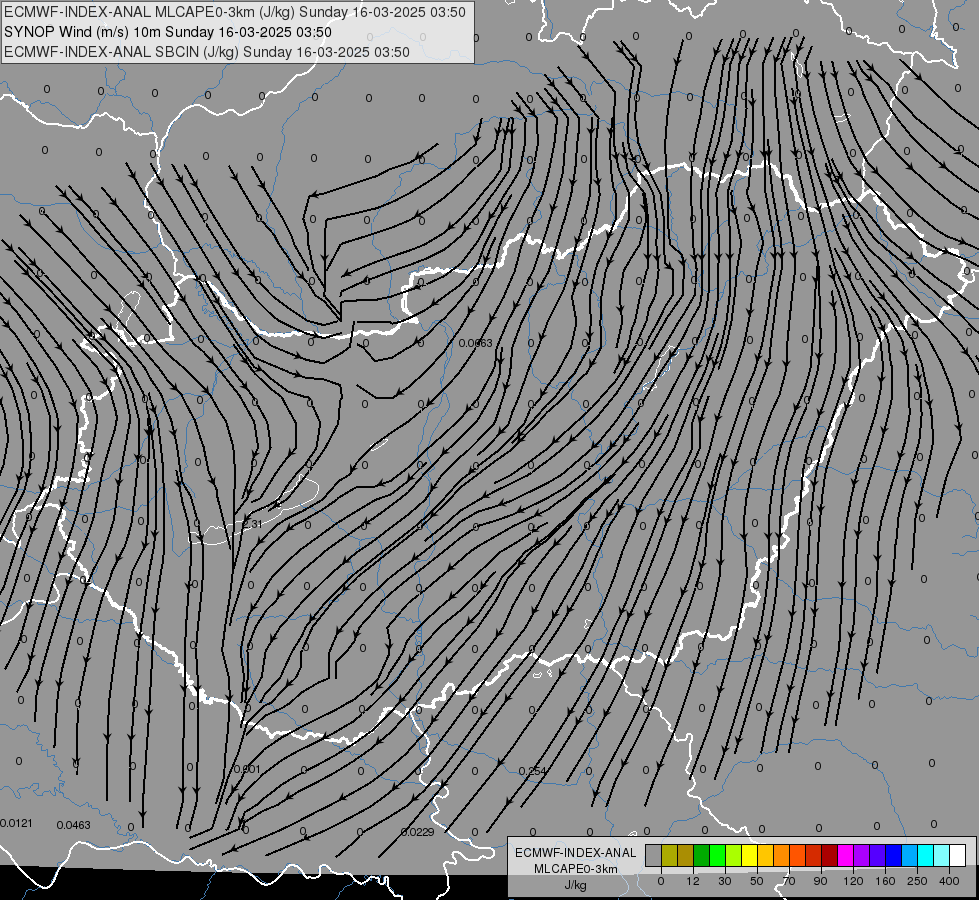Click the legend tick value 90
Screen dimensions: 979x900
[x=820, y=881]
